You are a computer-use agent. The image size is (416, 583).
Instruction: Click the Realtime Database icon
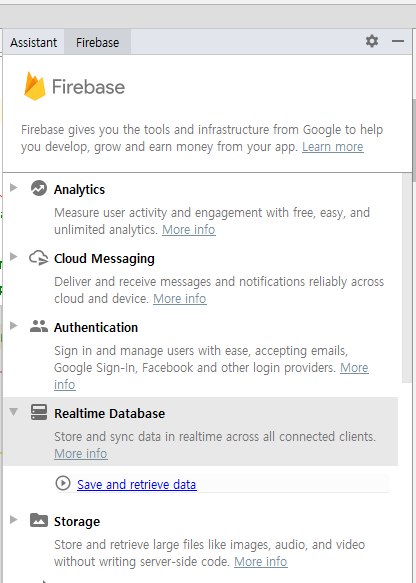39,412
